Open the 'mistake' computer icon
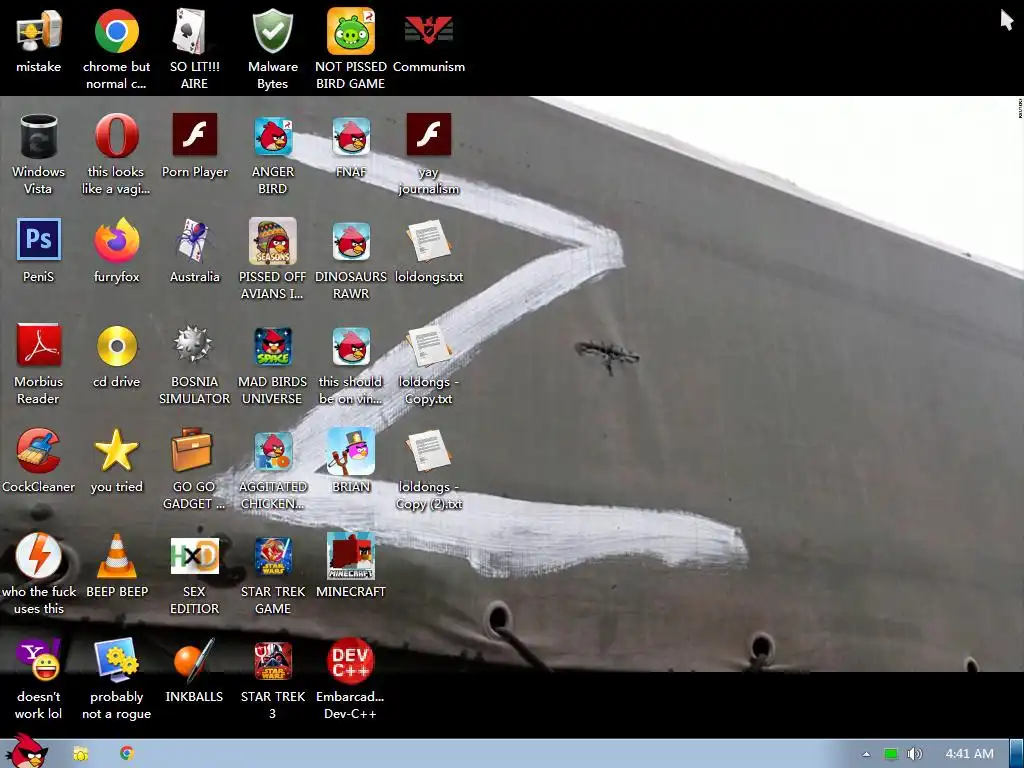This screenshot has width=1024, height=768. tap(39, 32)
